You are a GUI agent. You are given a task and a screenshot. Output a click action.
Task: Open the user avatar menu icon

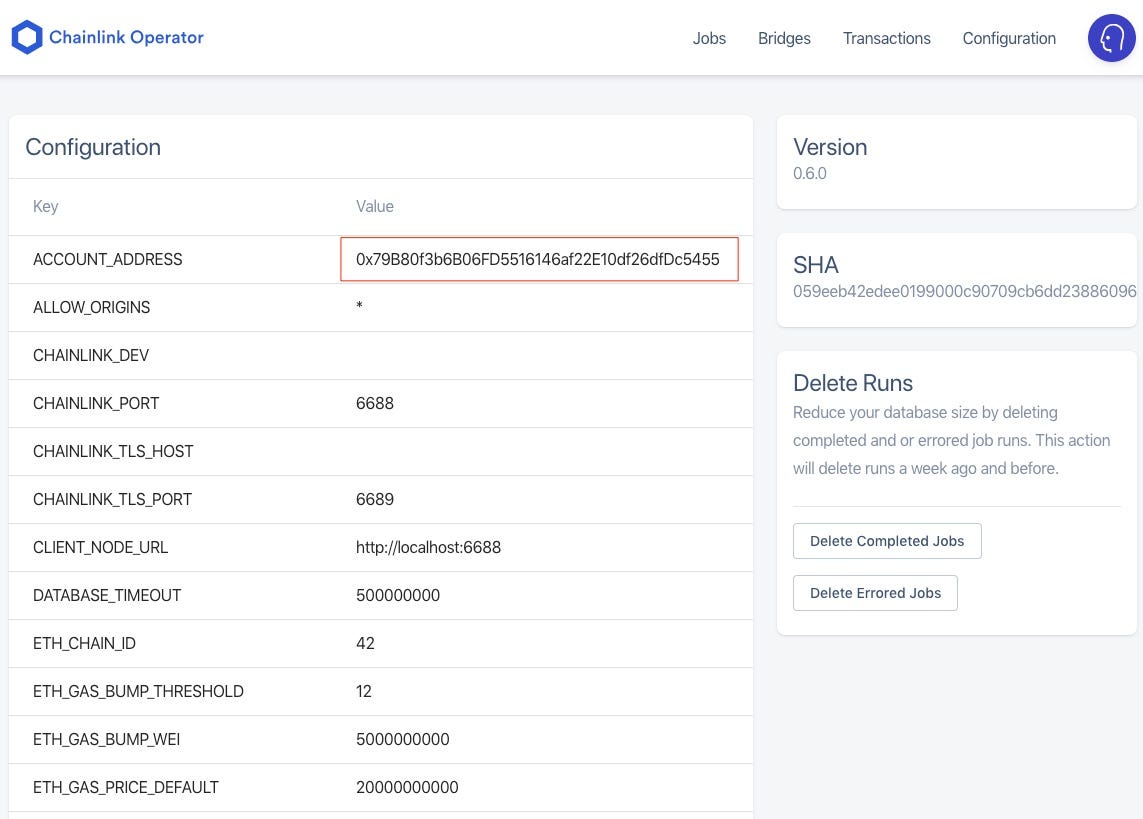point(1111,38)
